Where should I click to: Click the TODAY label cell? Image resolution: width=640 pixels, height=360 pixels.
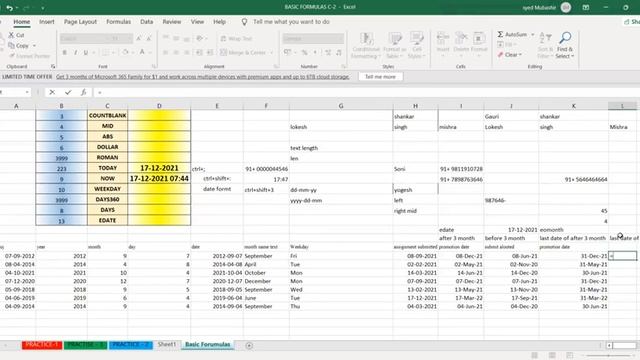[107, 168]
